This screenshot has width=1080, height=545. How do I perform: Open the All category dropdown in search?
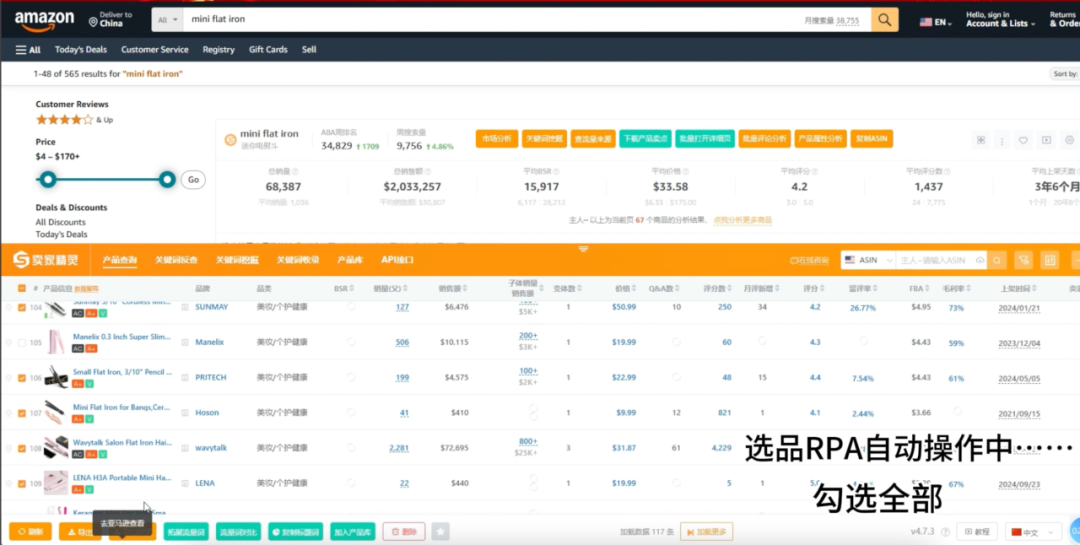pos(167,19)
